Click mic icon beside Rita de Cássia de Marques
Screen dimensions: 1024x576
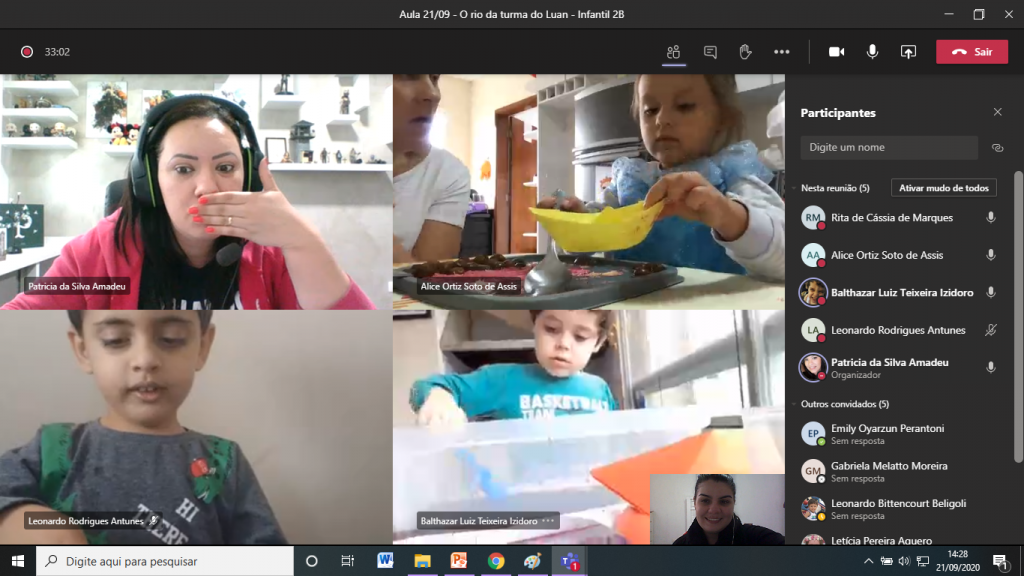point(991,217)
